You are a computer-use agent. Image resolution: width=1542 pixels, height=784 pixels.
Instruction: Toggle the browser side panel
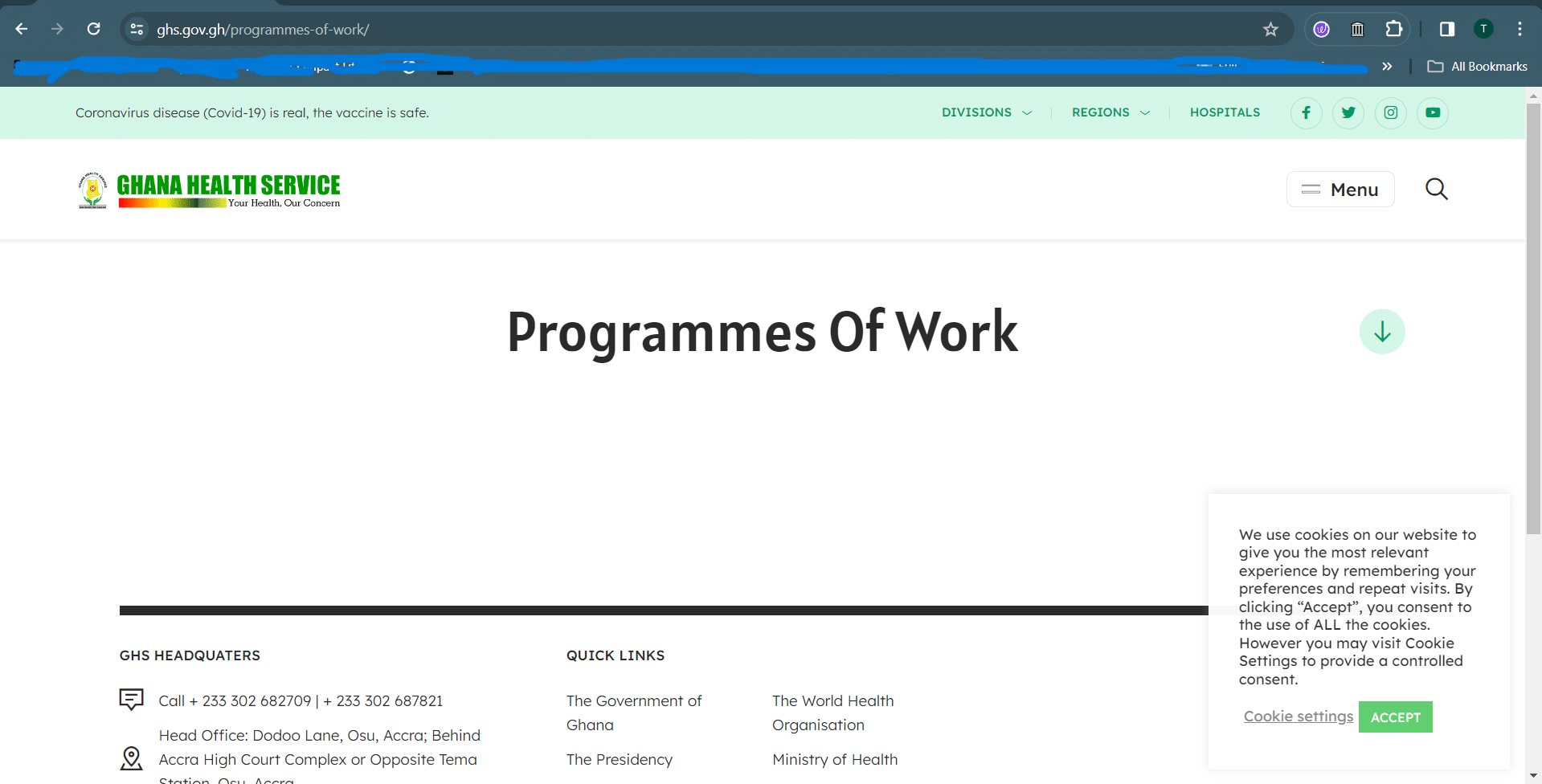(x=1446, y=30)
